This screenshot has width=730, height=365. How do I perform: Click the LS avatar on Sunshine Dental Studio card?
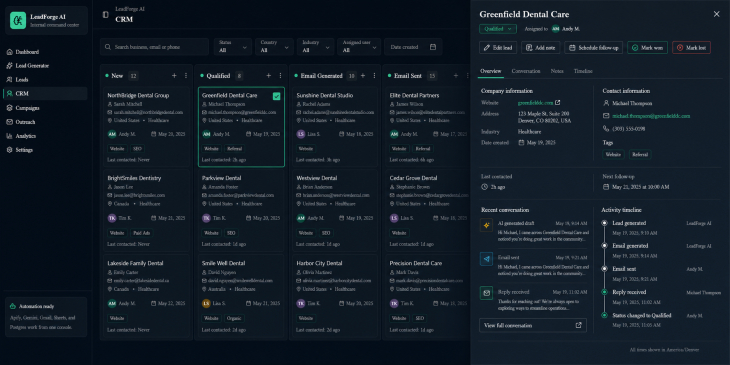(301, 134)
